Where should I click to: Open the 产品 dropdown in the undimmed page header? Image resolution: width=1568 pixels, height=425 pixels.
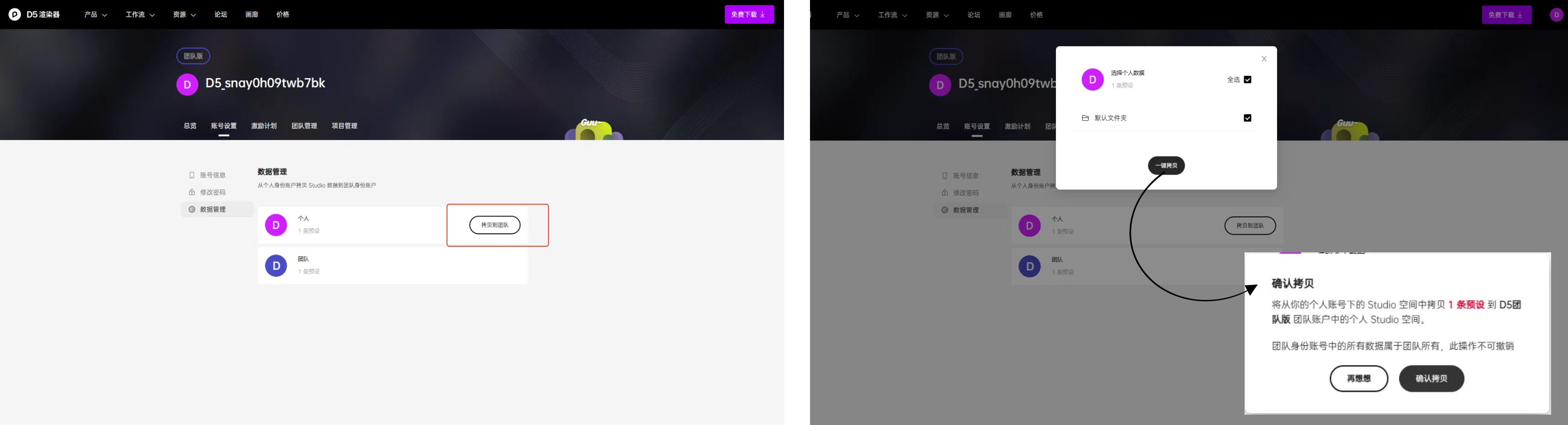(96, 14)
